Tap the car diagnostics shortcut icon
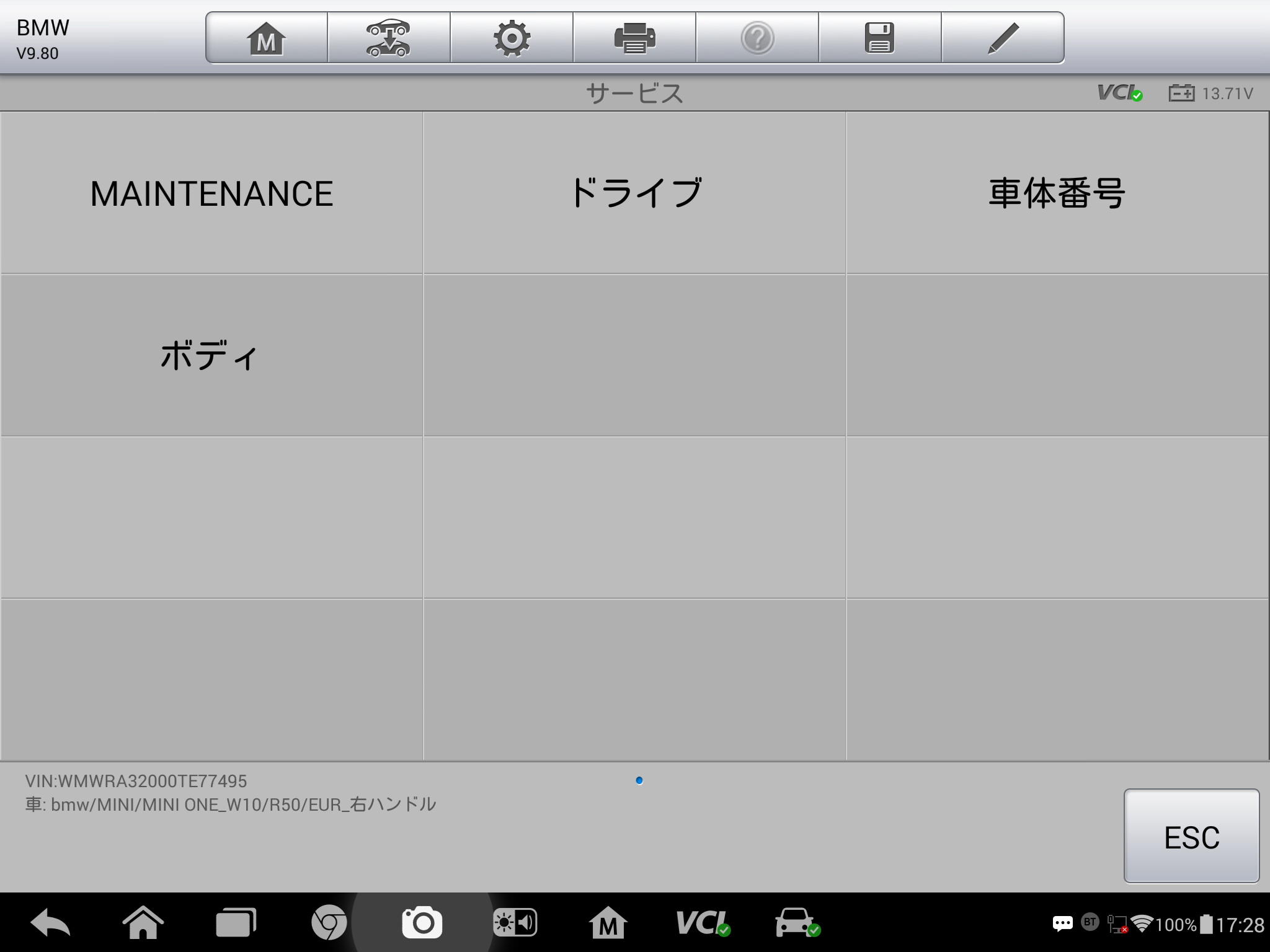Screen dimensions: 1270x952 (x=797, y=923)
